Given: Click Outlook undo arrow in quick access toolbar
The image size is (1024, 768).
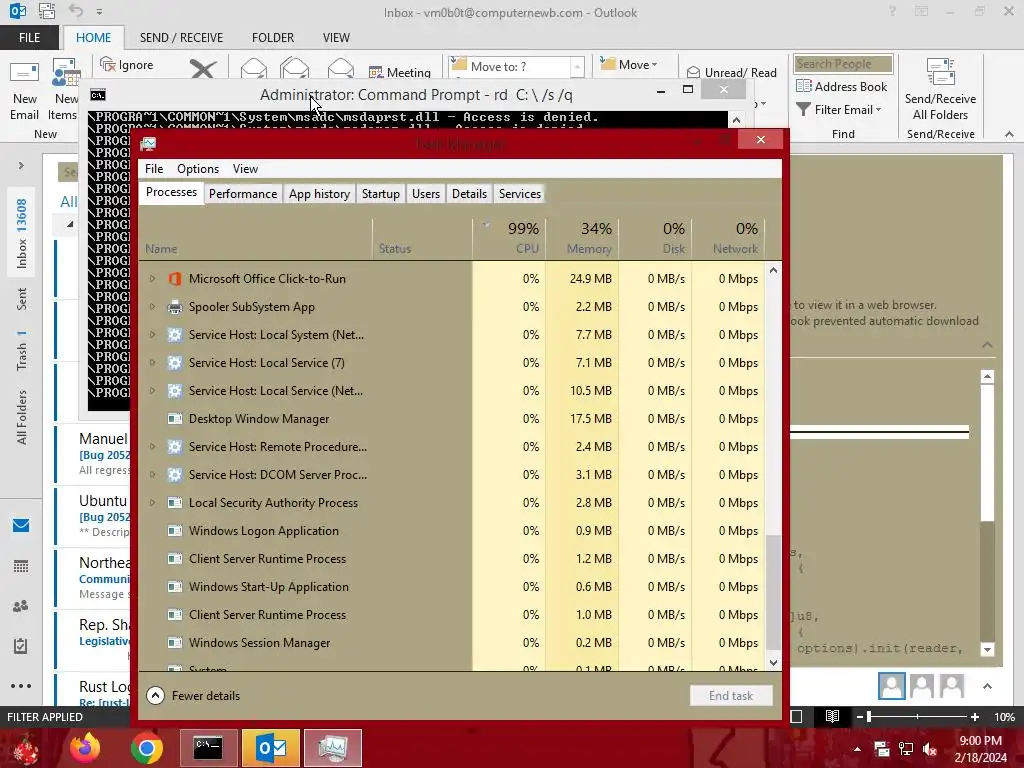Looking at the screenshot, I should pos(76,11).
